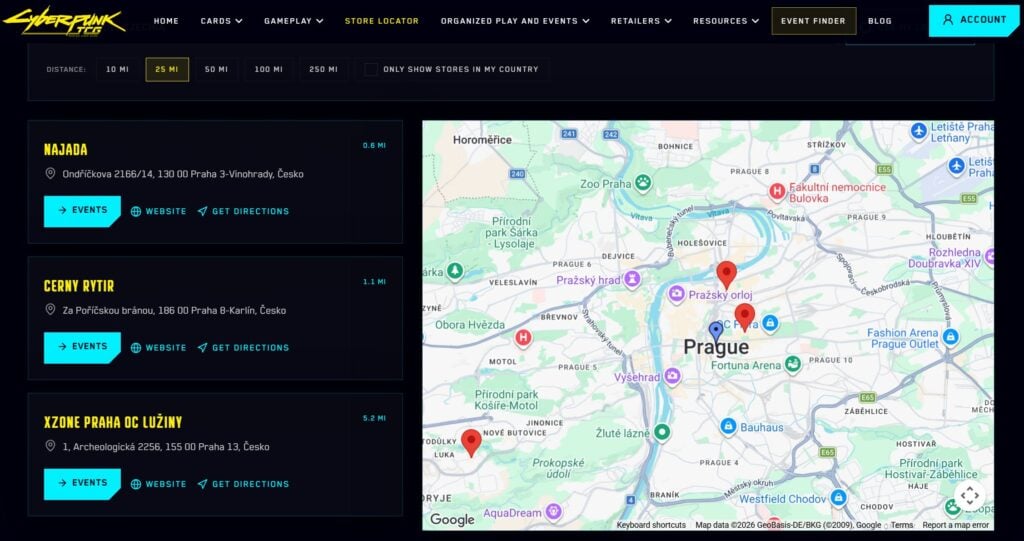Go to the Home menu item
This screenshot has width=1024, height=541.
coord(166,21)
